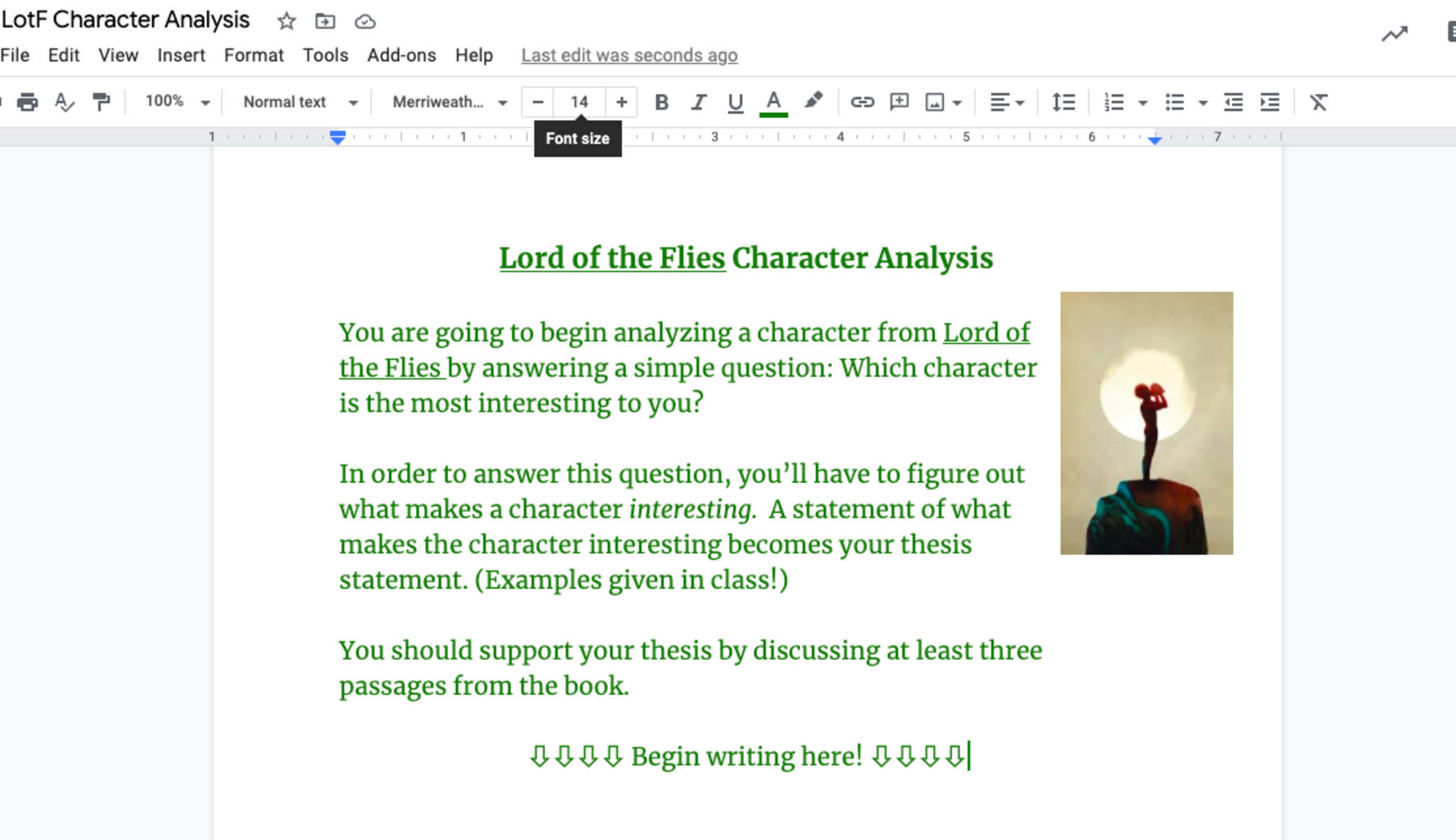
Task: Toggle underline formatting
Action: point(735,102)
